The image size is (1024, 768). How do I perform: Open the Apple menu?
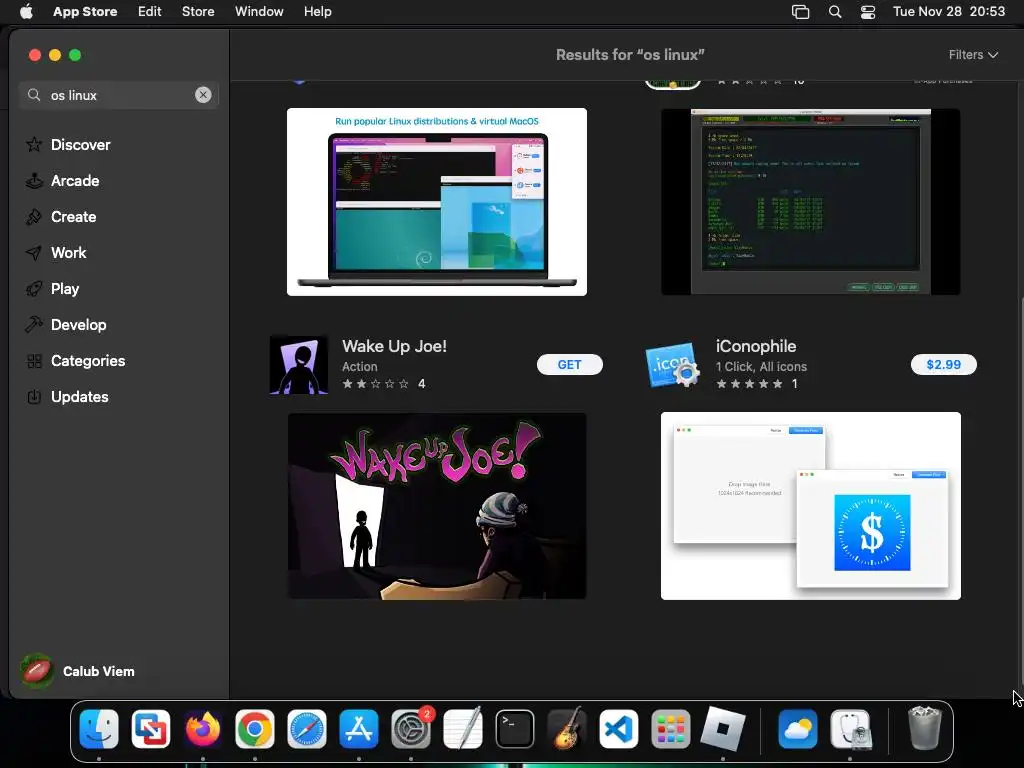click(26, 11)
